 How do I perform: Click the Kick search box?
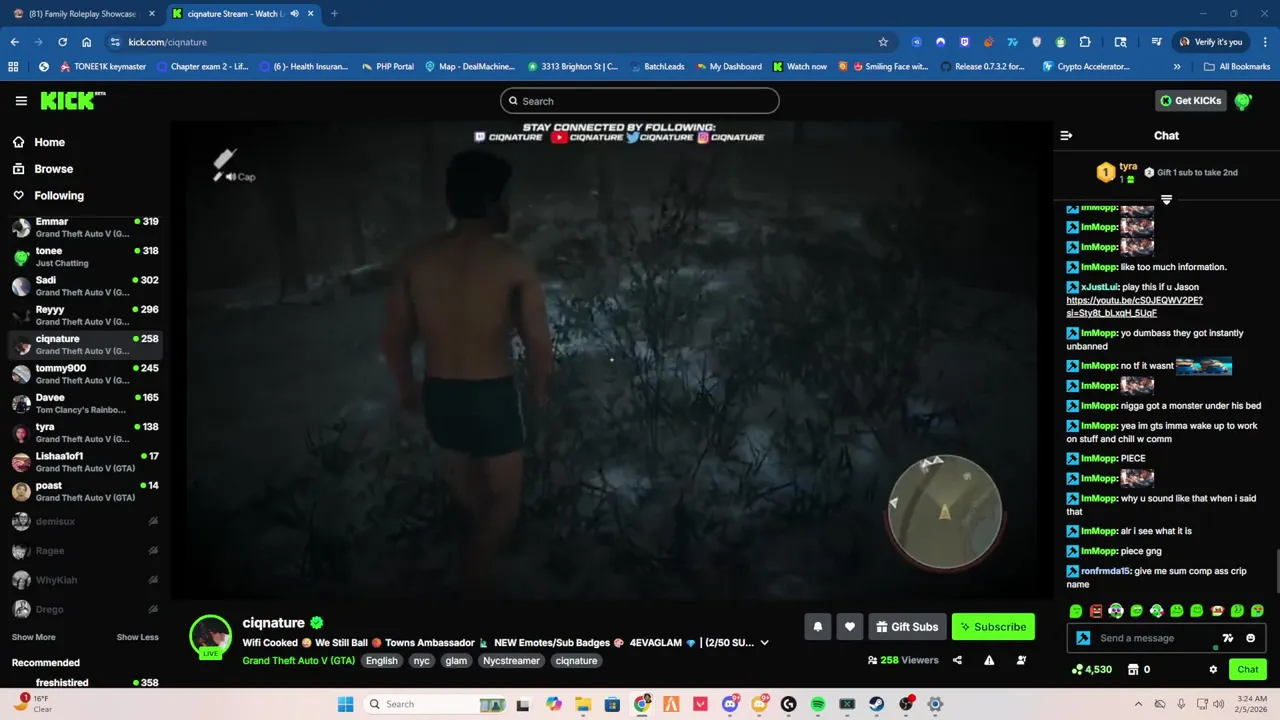tap(640, 101)
